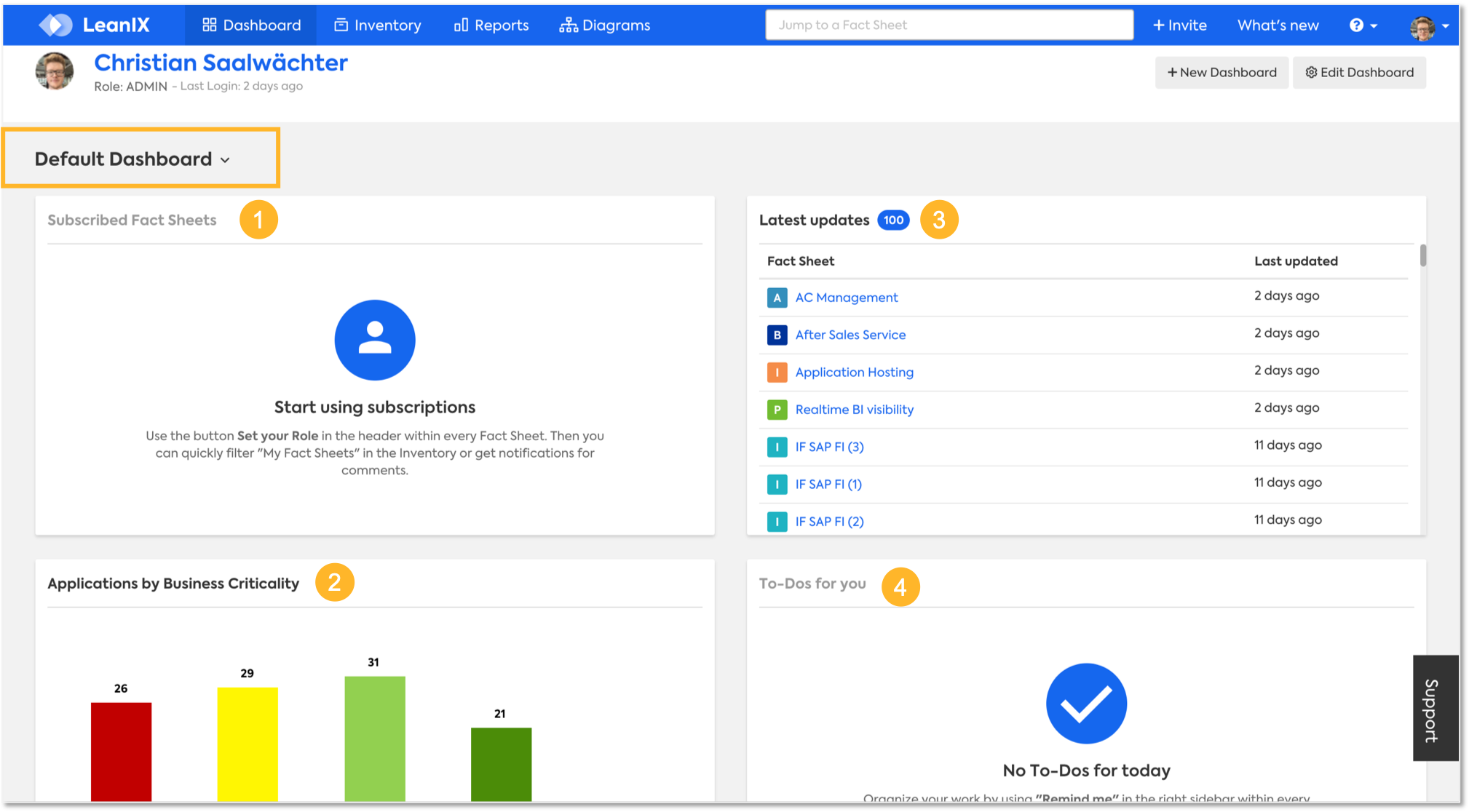Click the blue To-Dos checkmark icon
The width and height of the screenshot is (1469, 812).
[x=1086, y=703]
